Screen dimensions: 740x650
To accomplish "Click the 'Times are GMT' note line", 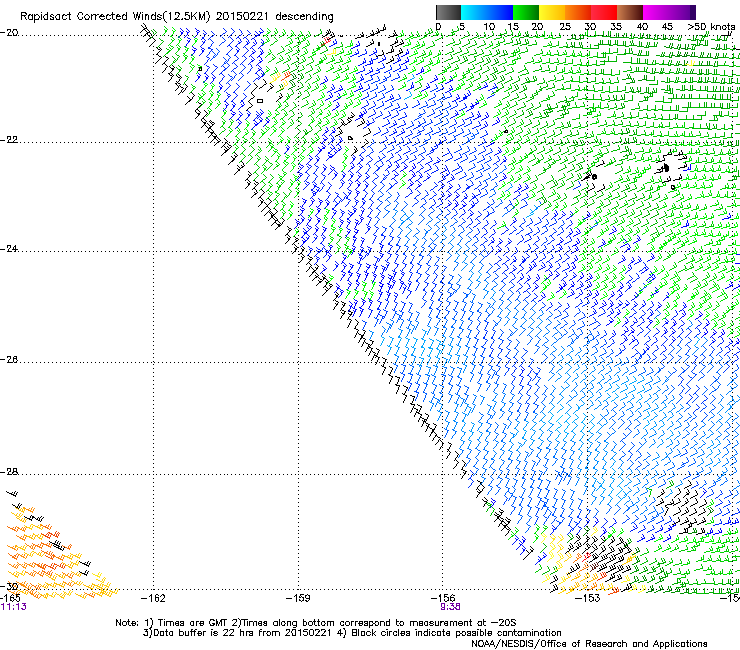I will [316, 623].
